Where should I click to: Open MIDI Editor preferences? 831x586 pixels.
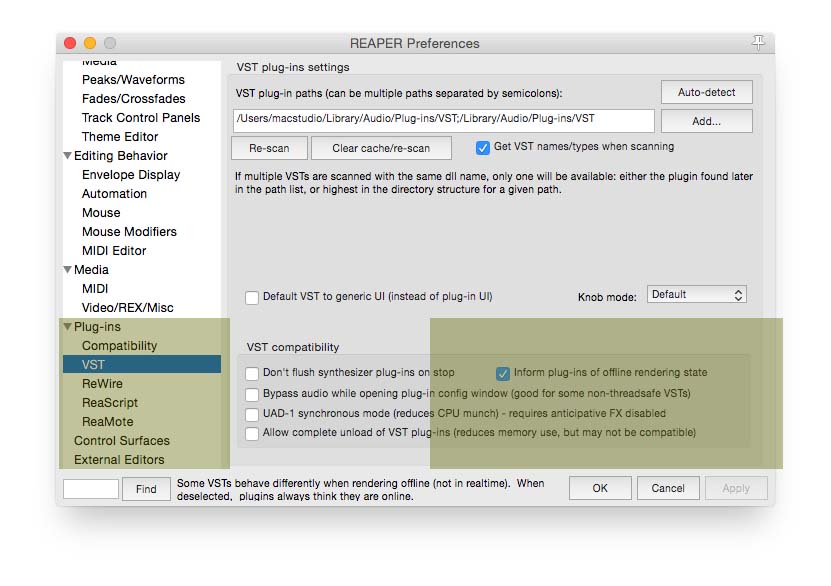click(x=114, y=251)
